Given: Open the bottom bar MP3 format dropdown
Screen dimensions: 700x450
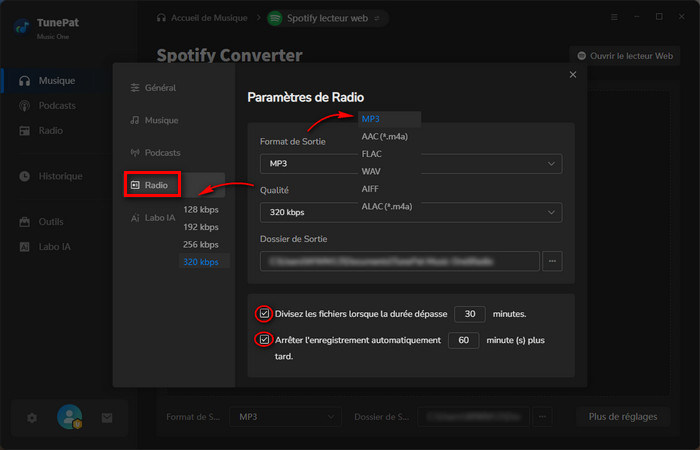Looking at the screenshot, I should pyautogui.click(x=285, y=417).
